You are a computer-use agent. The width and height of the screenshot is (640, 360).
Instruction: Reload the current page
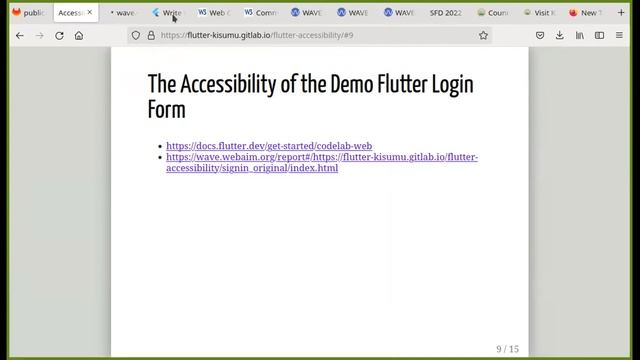59,36
